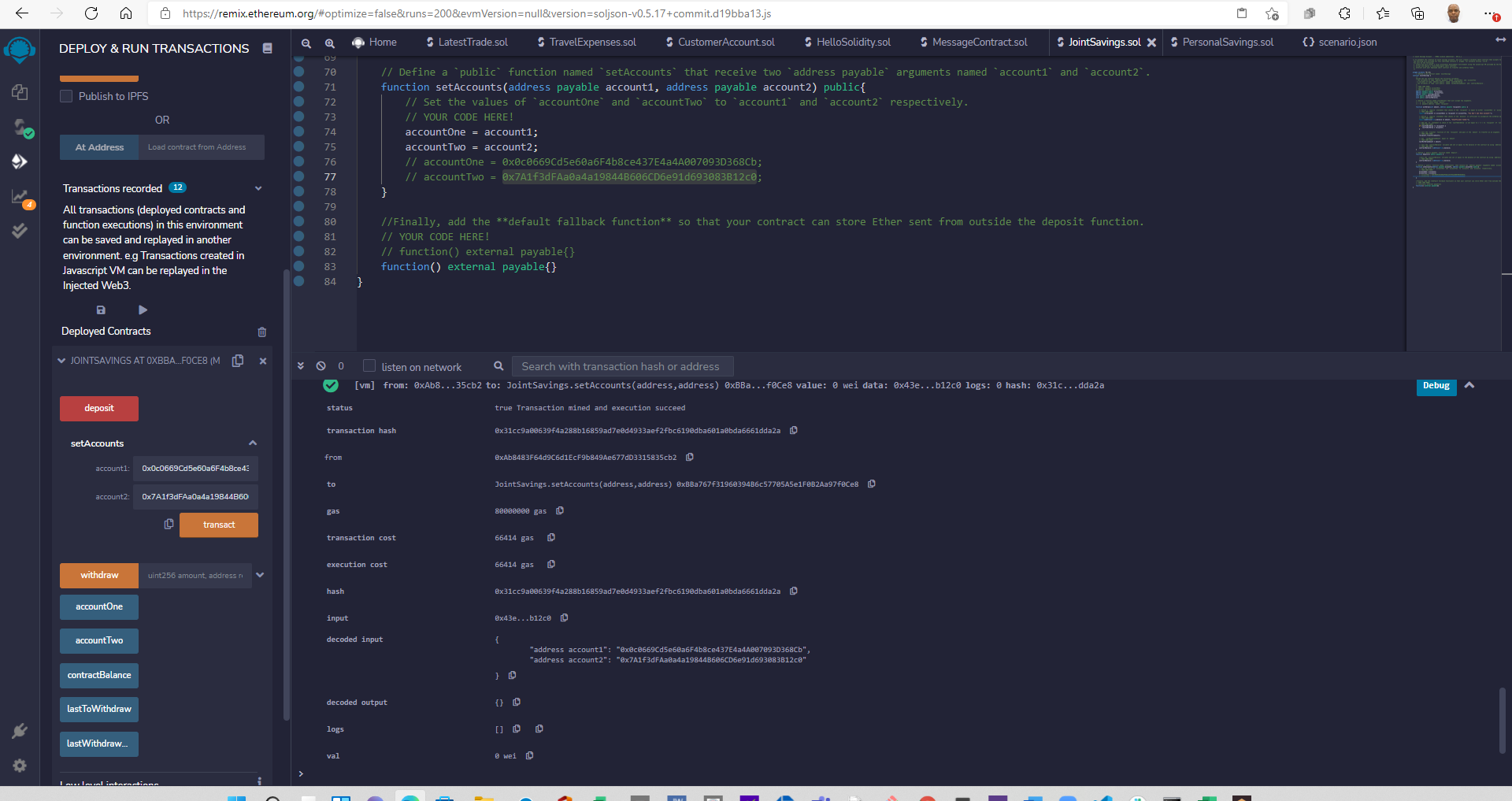Open the Solidity Static Analysis panel

(x=20, y=196)
